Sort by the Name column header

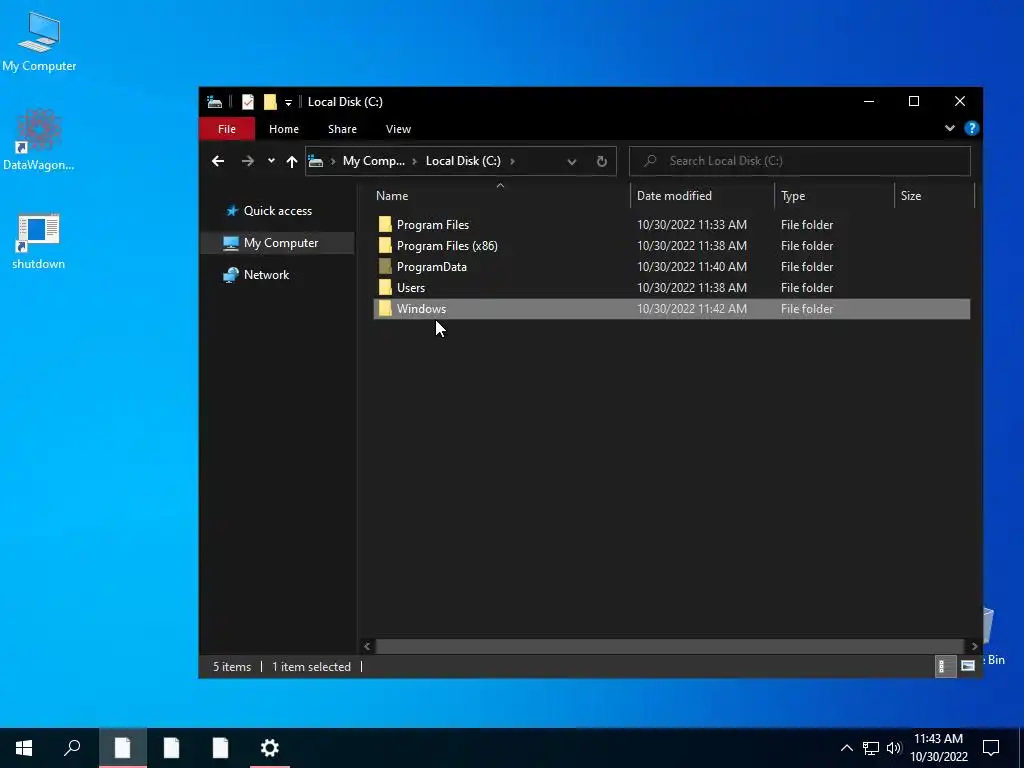coord(501,196)
